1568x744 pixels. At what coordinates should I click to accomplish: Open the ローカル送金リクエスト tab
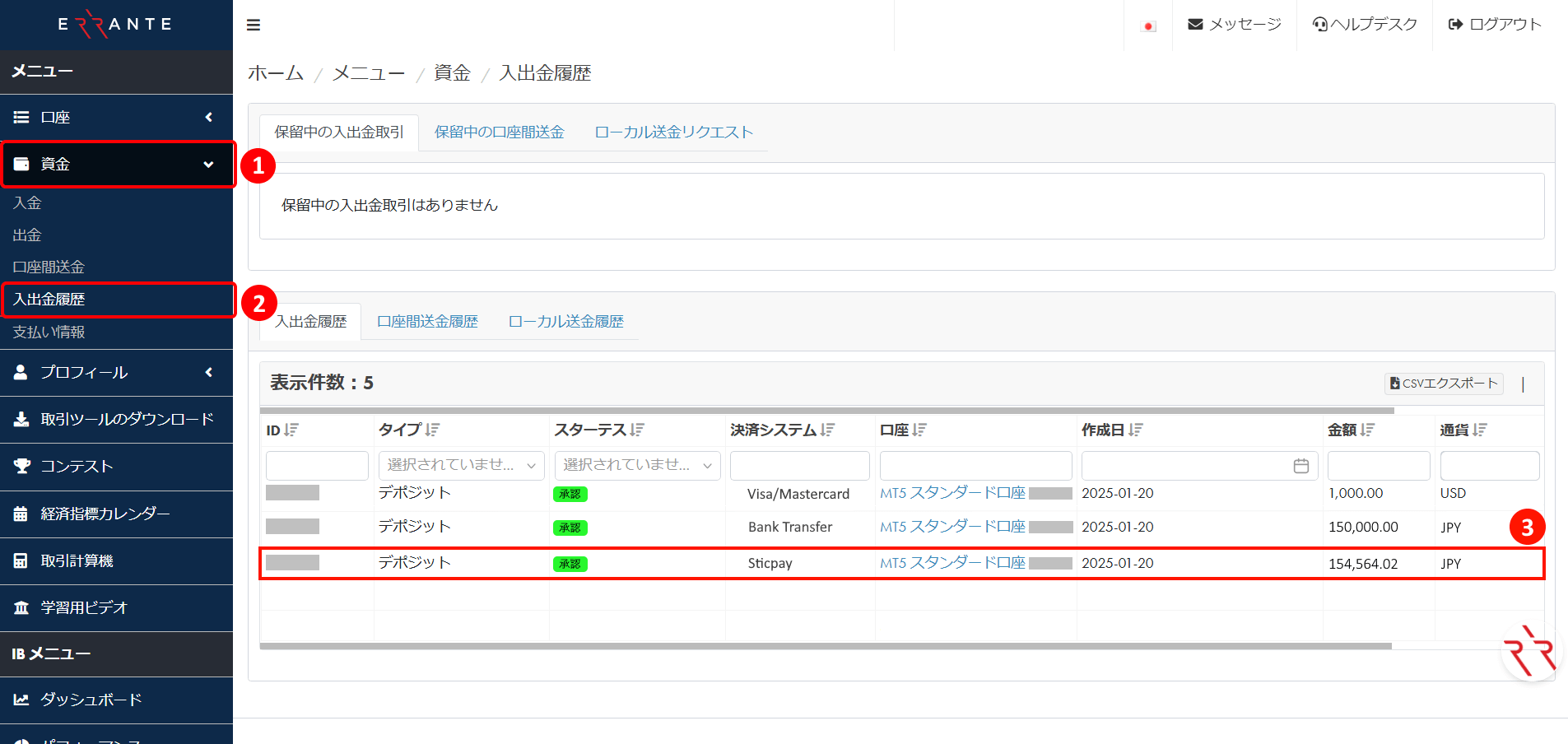[x=673, y=132]
